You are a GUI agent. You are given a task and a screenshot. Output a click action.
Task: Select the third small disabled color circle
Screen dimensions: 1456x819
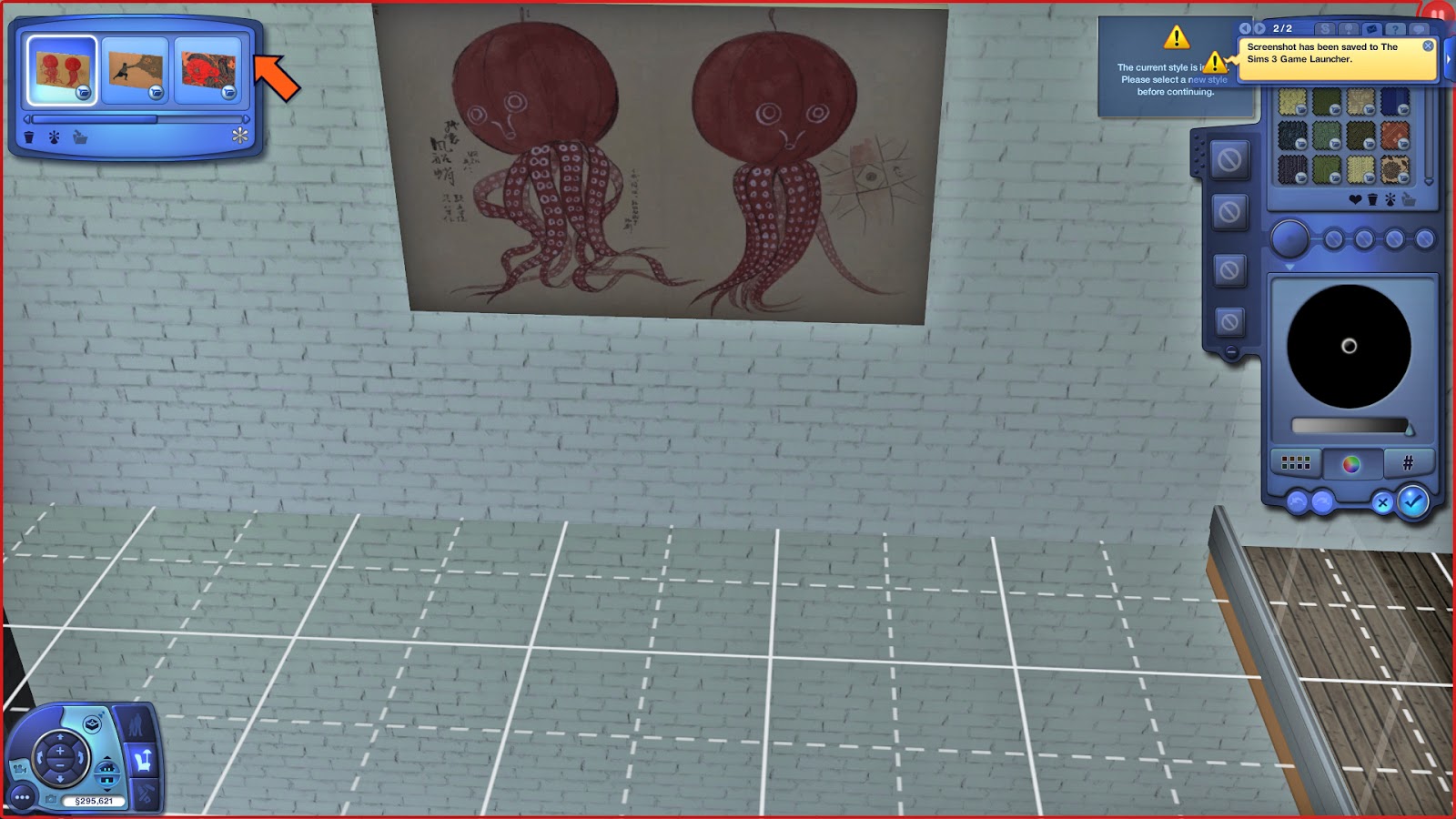1394,238
